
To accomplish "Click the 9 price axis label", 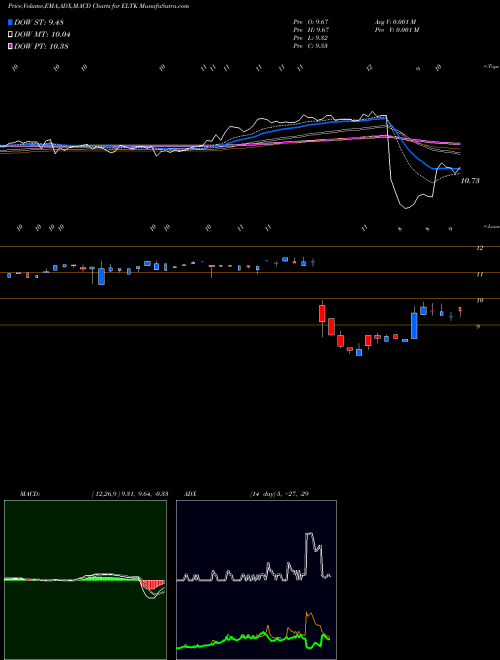I will point(478,327).
